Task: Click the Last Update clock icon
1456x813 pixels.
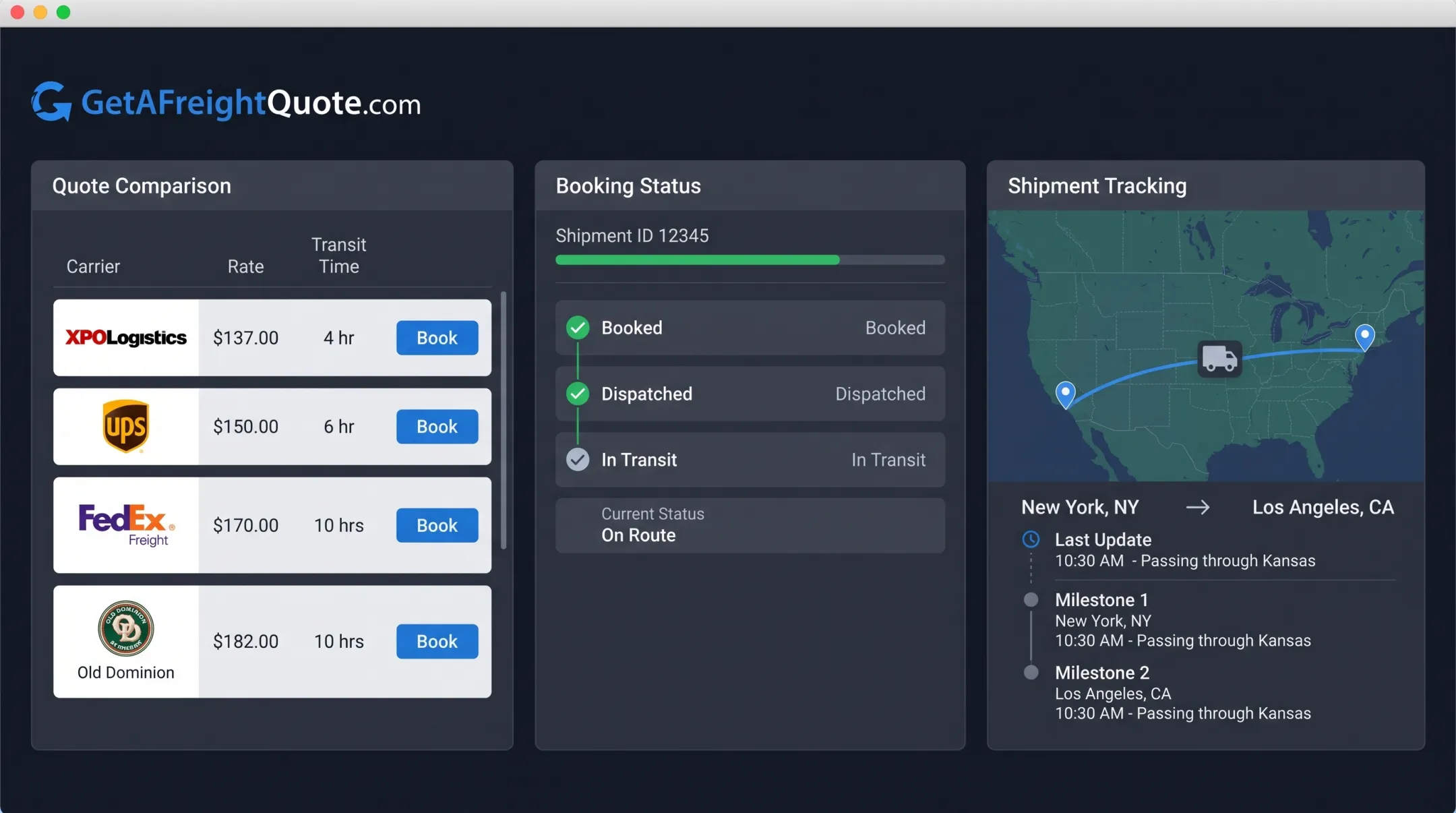Action: click(1031, 539)
